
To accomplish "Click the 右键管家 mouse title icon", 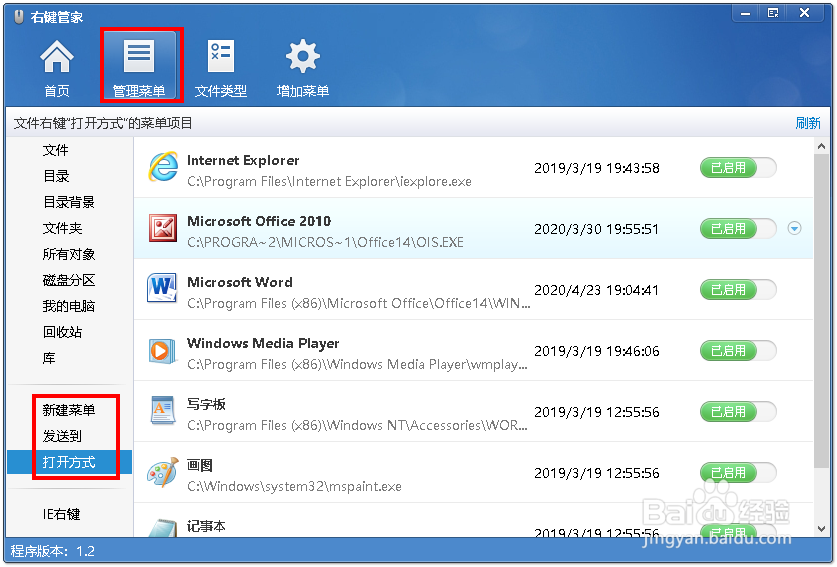I will click(x=19, y=17).
